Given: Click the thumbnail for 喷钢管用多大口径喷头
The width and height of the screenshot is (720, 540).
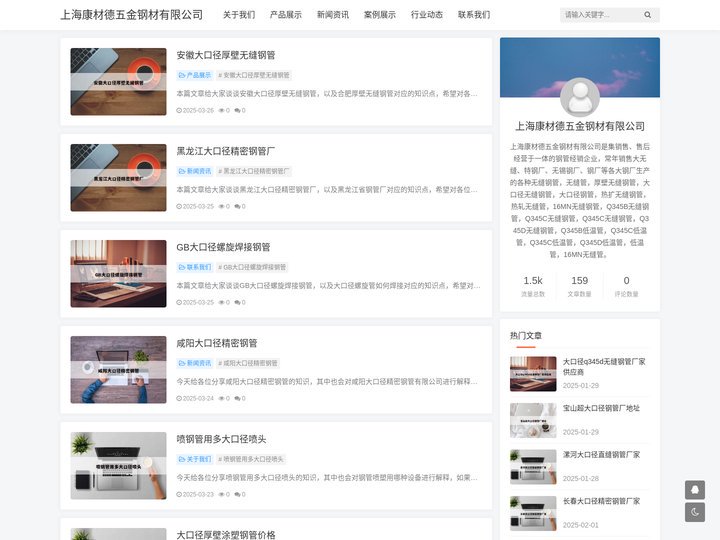Looking at the screenshot, I should [118, 466].
